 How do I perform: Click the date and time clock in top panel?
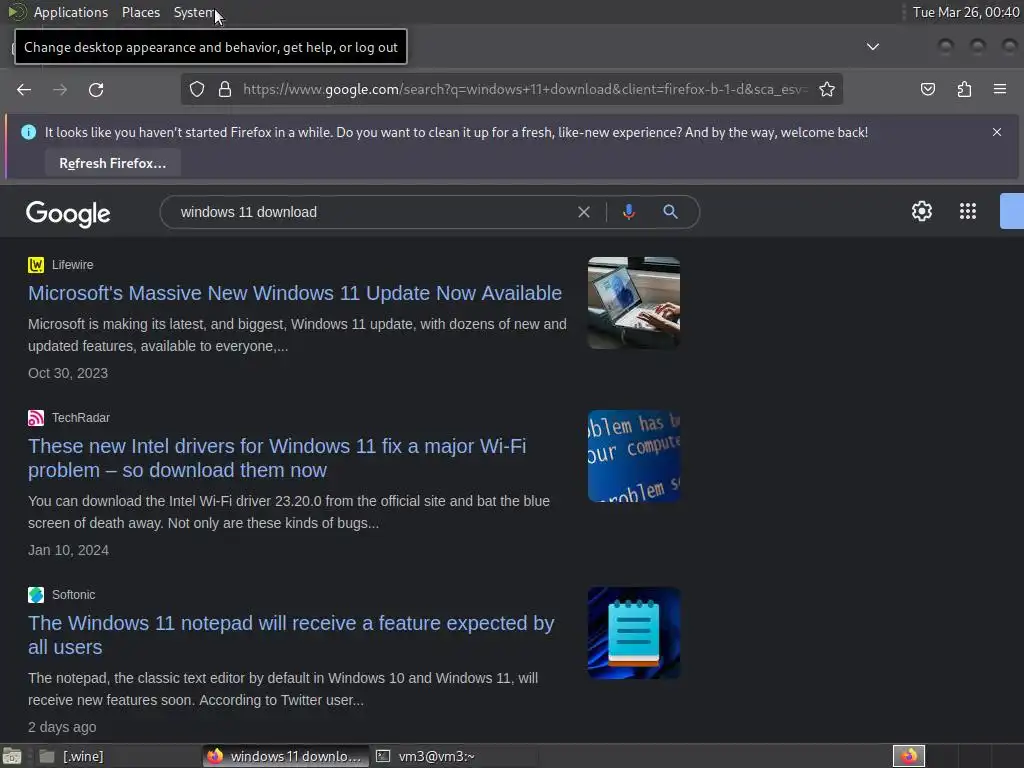click(966, 12)
